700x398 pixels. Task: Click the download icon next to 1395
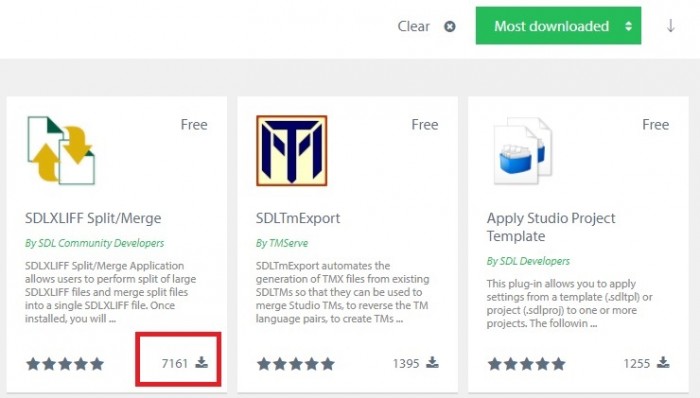[432, 362]
